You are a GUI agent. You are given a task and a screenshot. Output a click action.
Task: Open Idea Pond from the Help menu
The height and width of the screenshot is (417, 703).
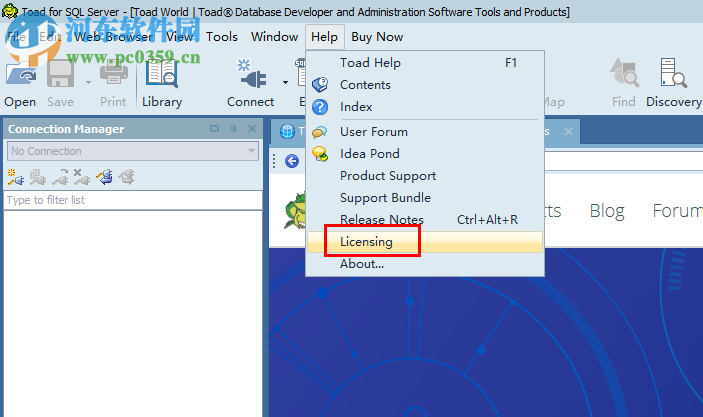pyautogui.click(x=425, y=154)
